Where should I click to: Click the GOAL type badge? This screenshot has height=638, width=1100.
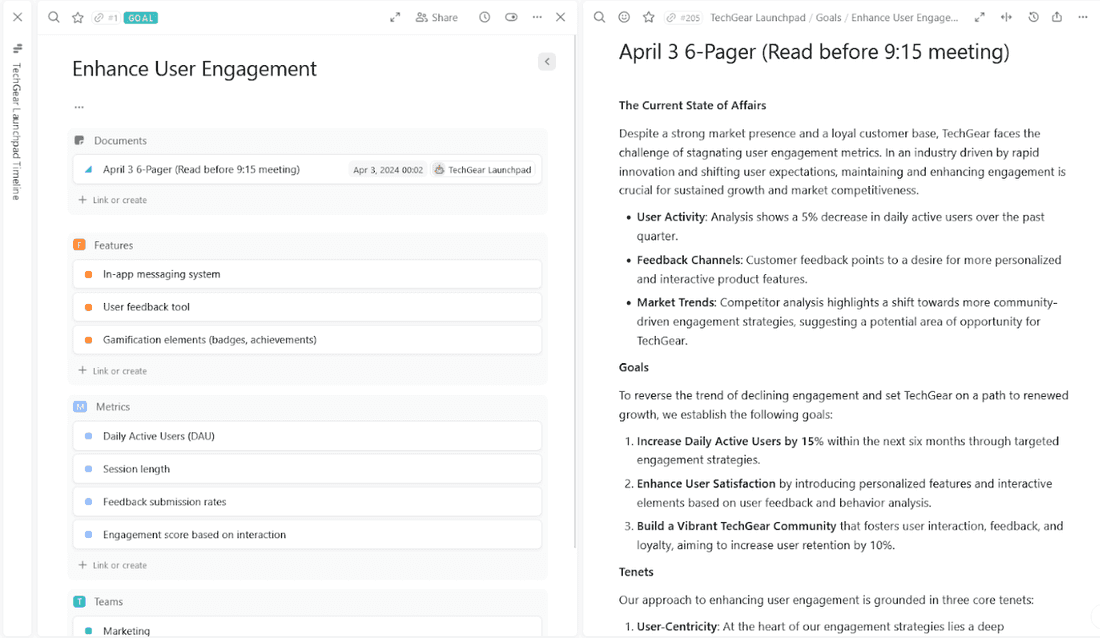[x=141, y=18]
